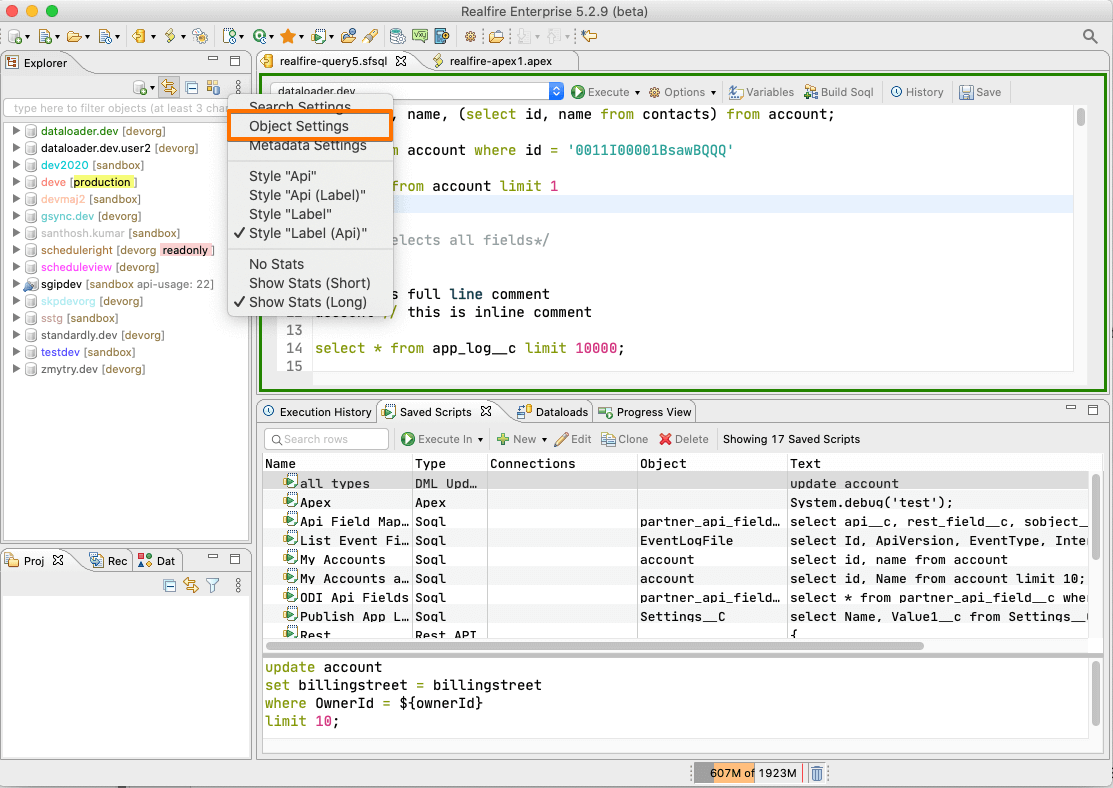Screen dimensions: 1113x788
Task: Expand the dataloader.dev tree node
Action: 16,131
